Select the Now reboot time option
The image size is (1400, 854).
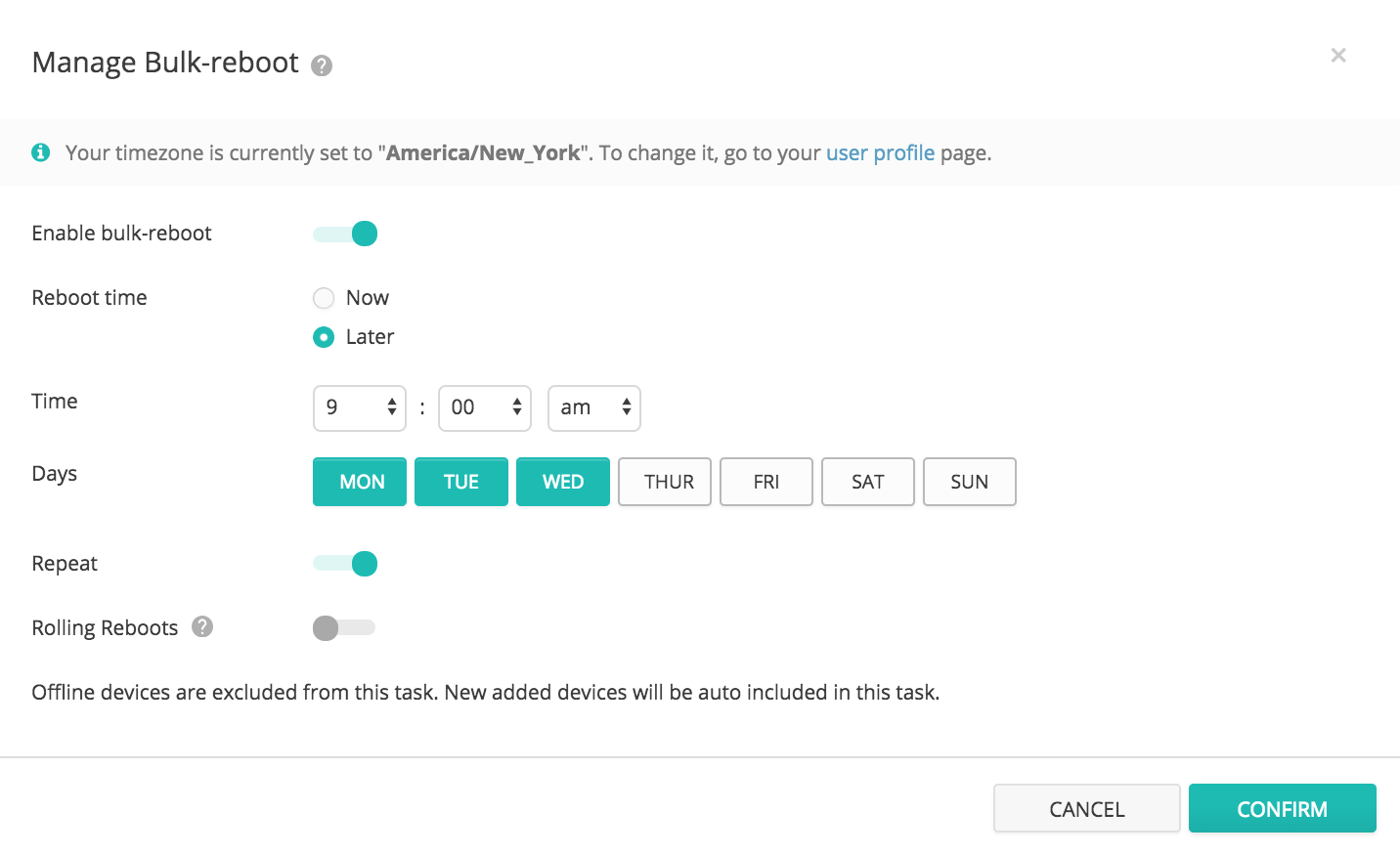pyautogui.click(x=324, y=298)
